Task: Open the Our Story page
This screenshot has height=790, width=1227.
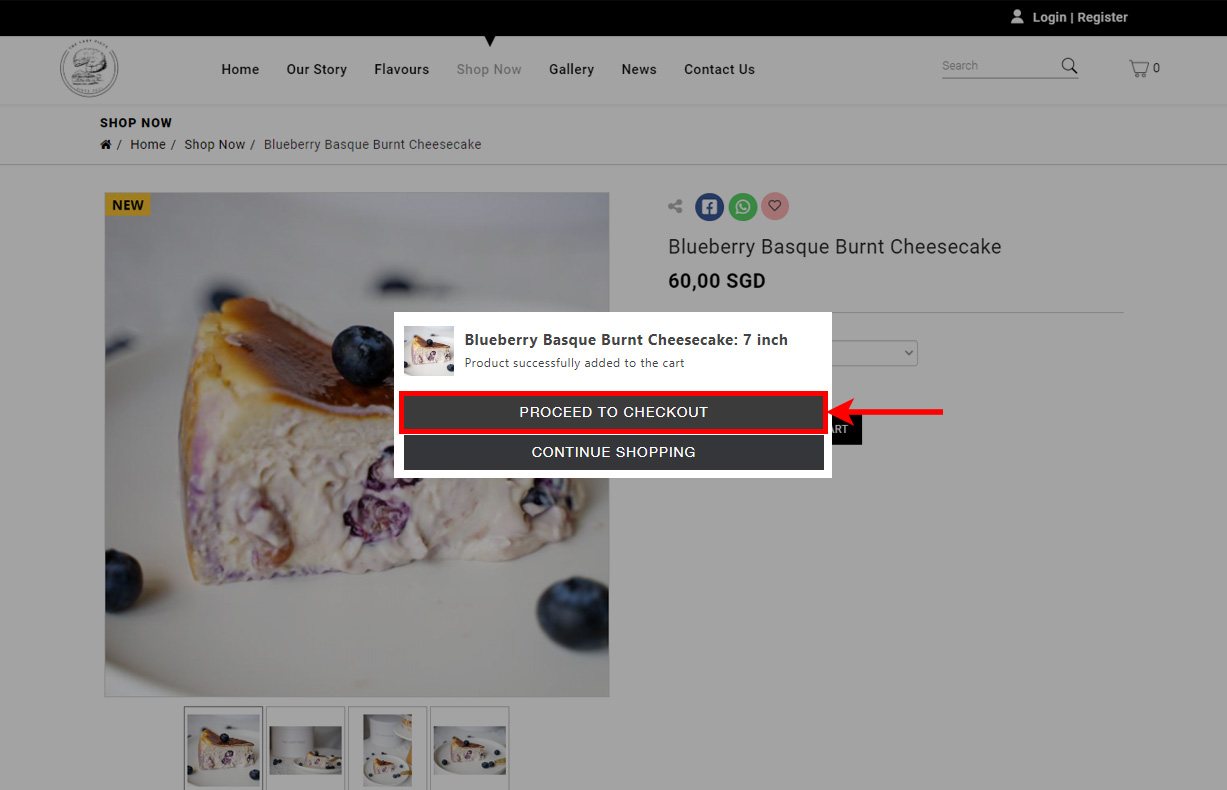Action: (x=317, y=69)
